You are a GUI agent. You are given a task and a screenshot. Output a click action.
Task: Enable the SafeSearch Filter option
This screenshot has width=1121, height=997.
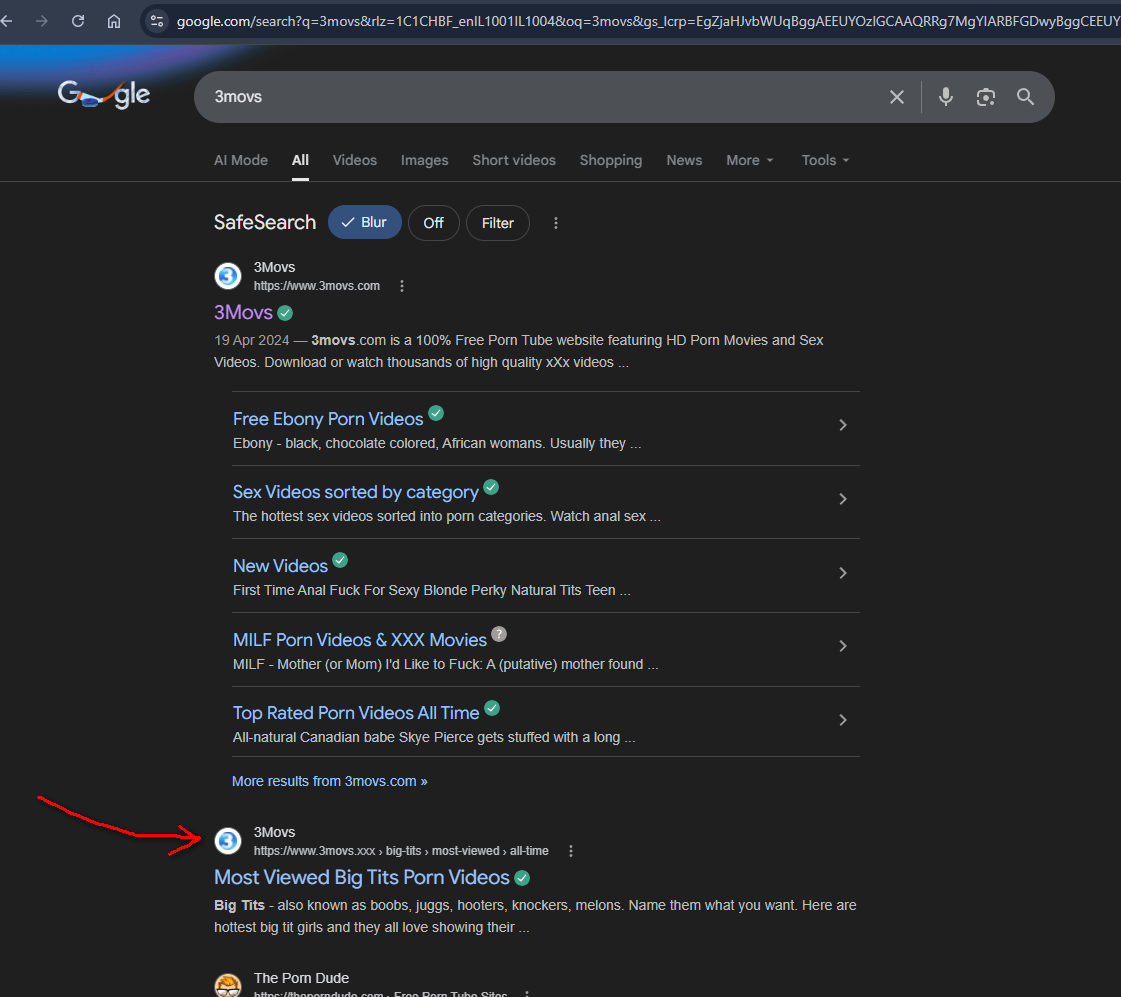[x=497, y=223]
